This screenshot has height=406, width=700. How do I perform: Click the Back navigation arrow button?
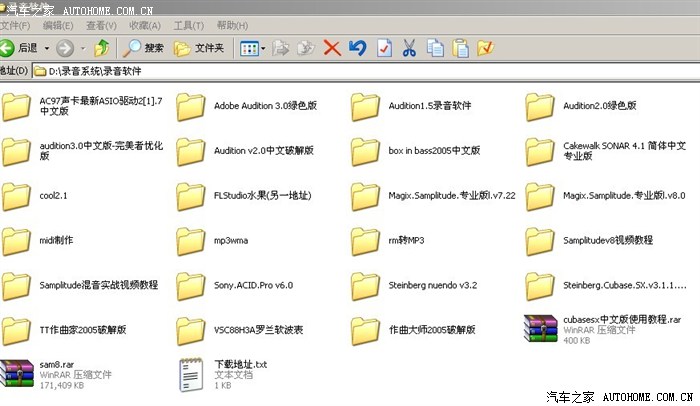(8, 47)
